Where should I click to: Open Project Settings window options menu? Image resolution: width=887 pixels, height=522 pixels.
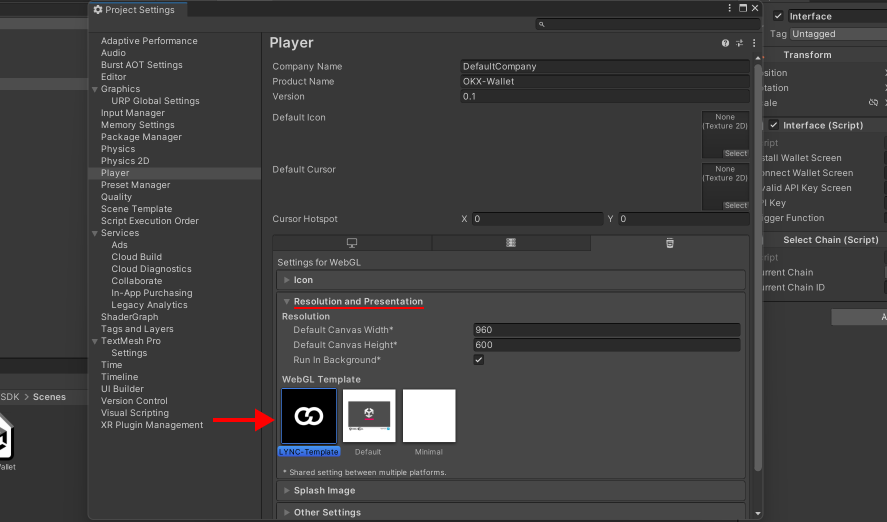[x=730, y=8]
